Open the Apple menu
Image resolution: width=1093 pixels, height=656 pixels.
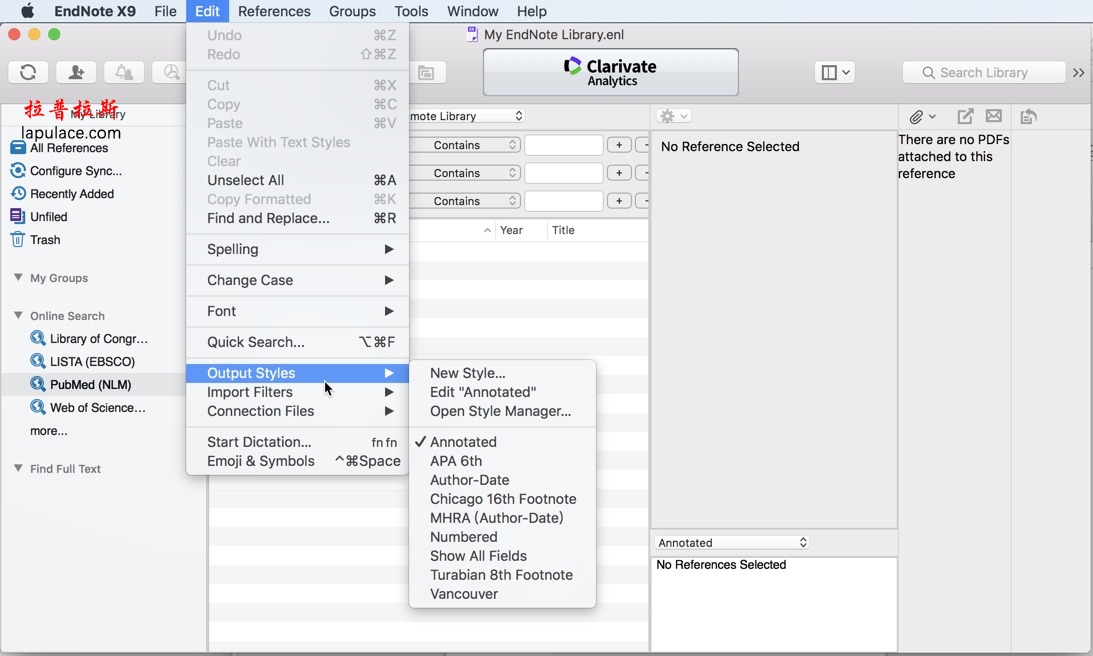pos(26,11)
